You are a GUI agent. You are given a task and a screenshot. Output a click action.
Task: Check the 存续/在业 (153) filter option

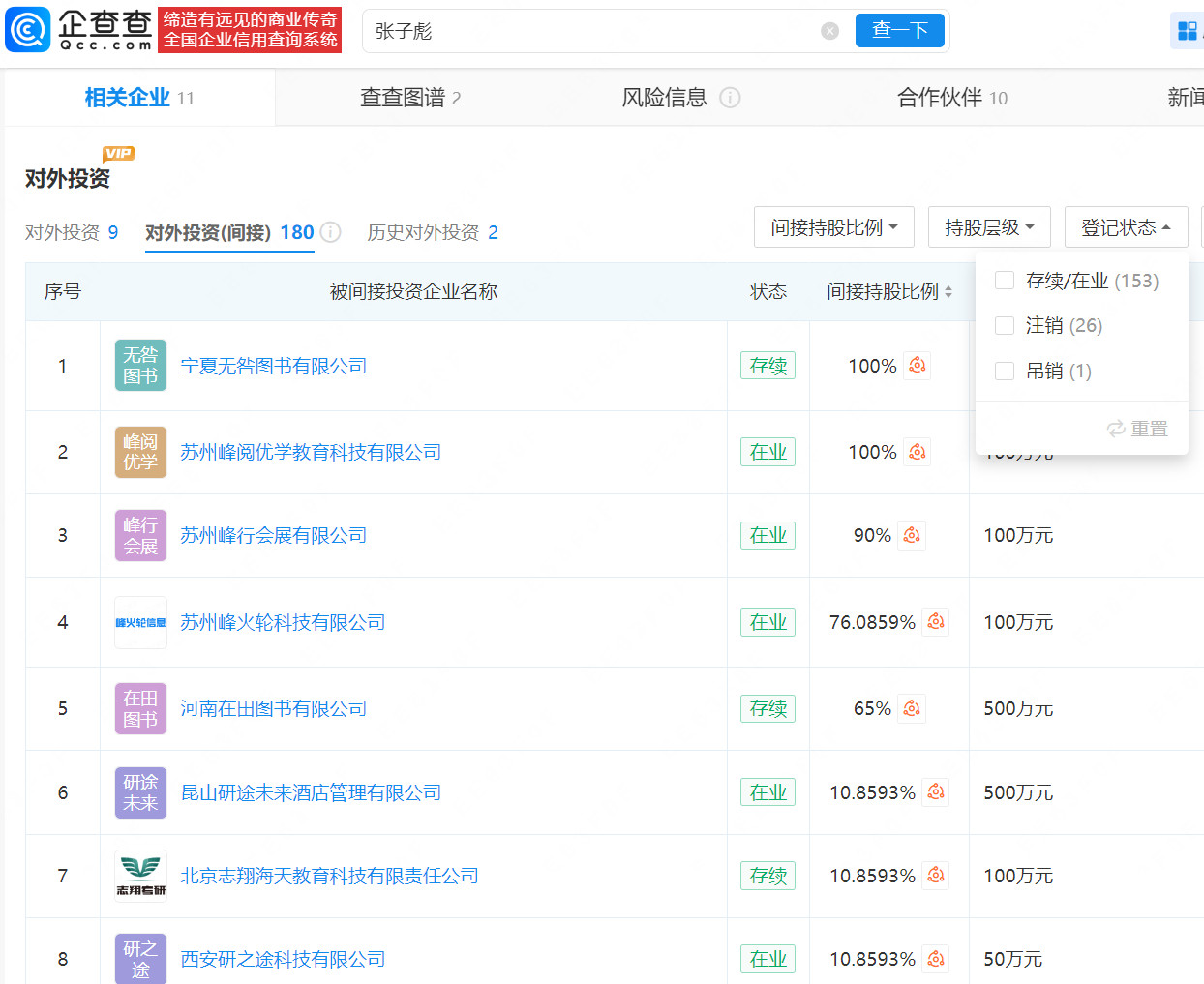[1005, 281]
